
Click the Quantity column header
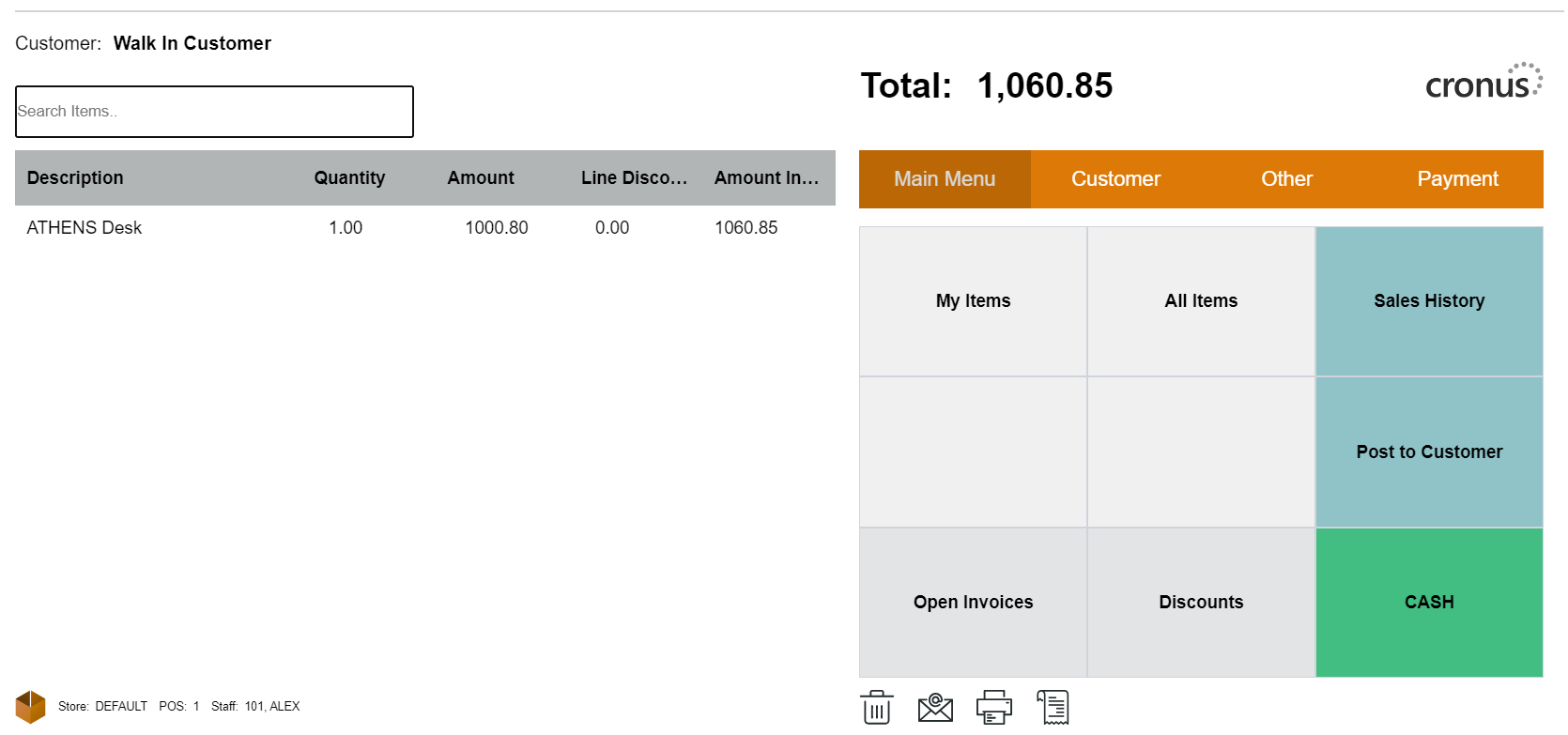tap(349, 178)
